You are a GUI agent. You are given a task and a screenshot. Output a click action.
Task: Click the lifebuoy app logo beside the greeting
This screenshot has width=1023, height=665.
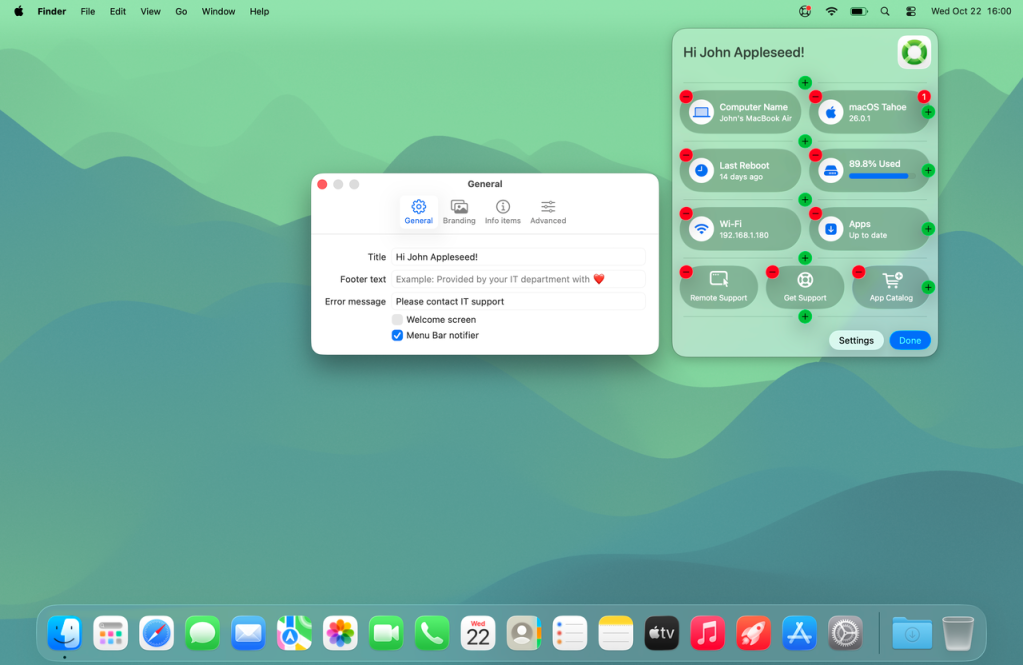(913, 51)
